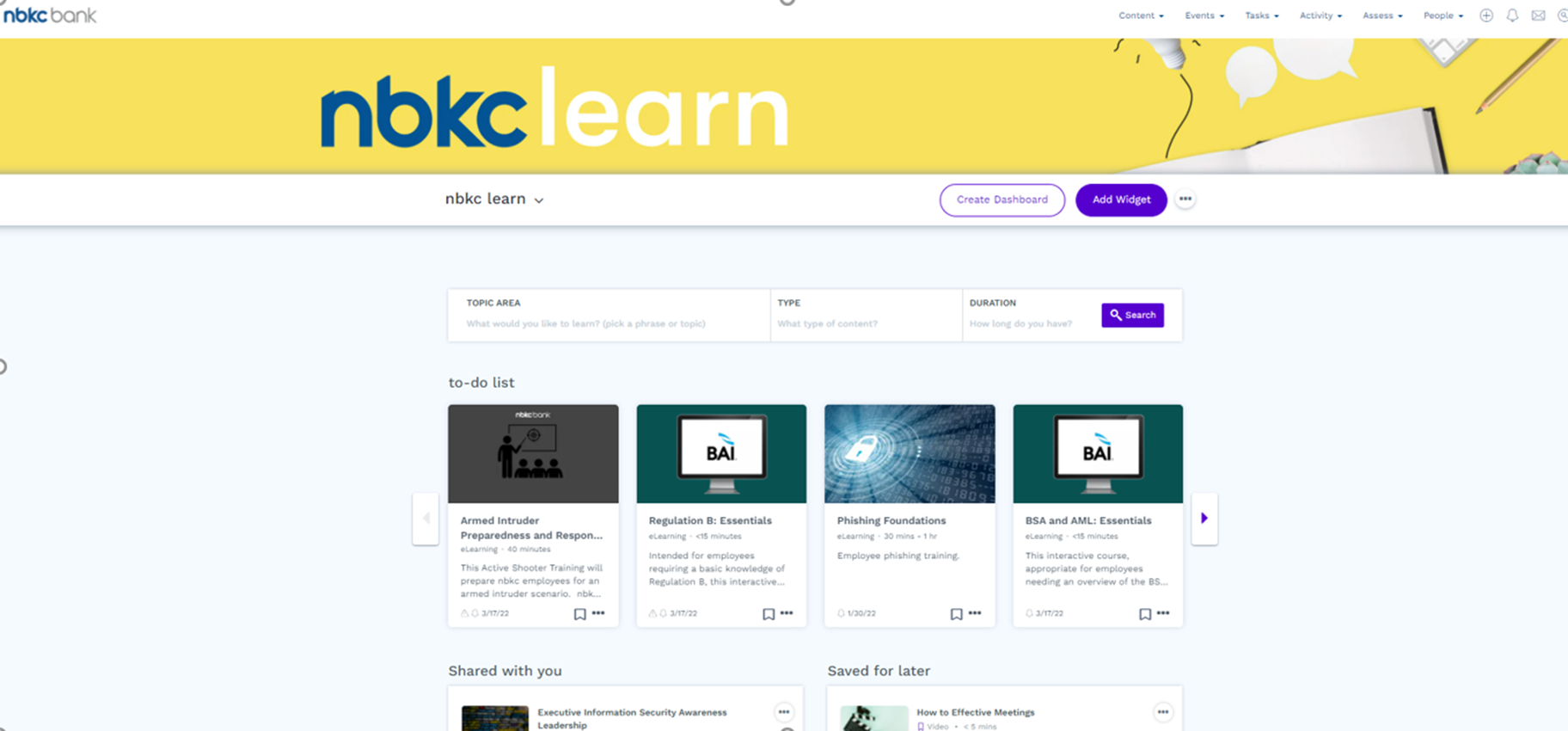Image resolution: width=1568 pixels, height=731 pixels.
Task: Click the Add Widget button
Action: (1120, 200)
